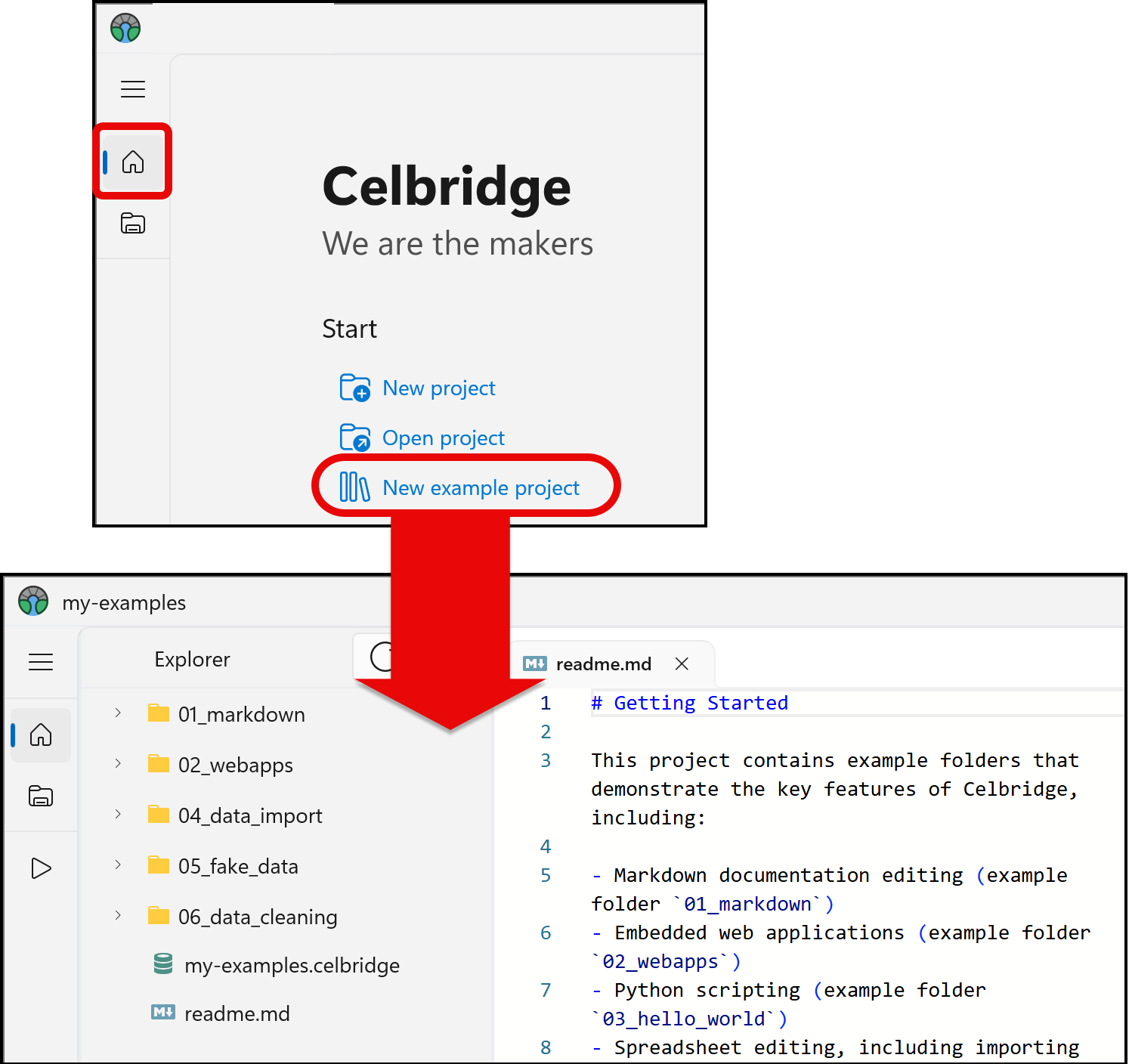
Task: Expand the 01_markdown folder
Action: tap(117, 712)
